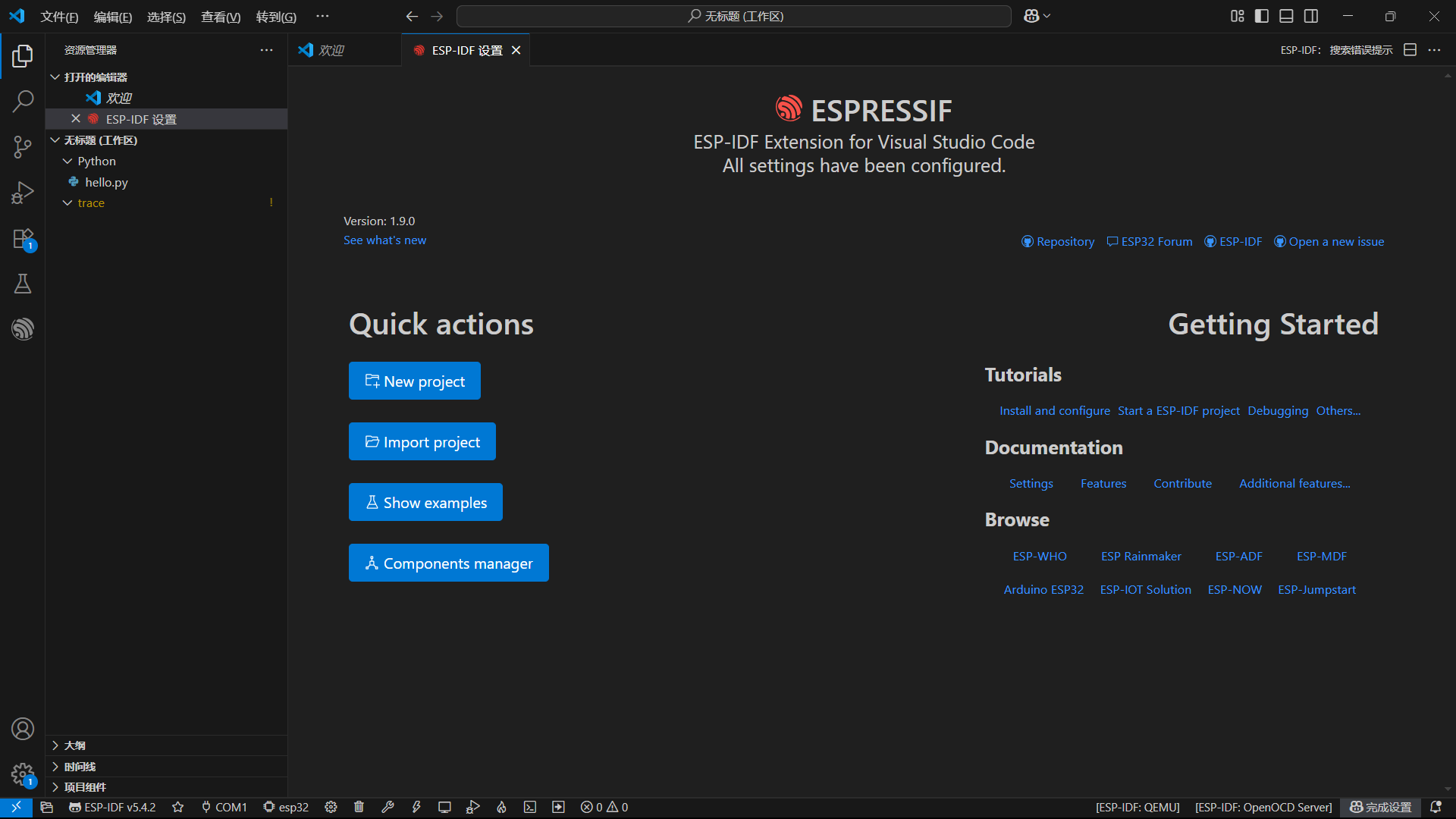Click the trash full-clean icon in status bar
Screen dimensions: 1456x819
click(x=359, y=808)
